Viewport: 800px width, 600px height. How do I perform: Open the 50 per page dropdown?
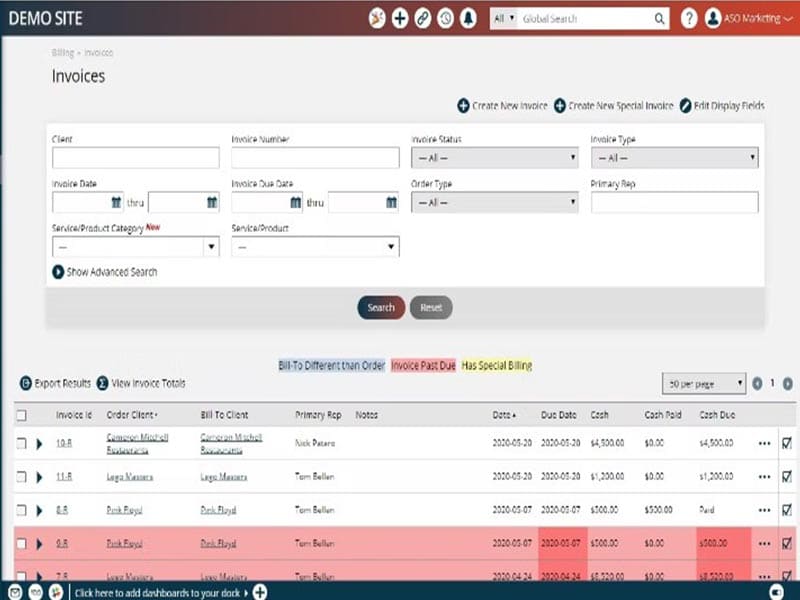pyautogui.click(x=704, y=384)
